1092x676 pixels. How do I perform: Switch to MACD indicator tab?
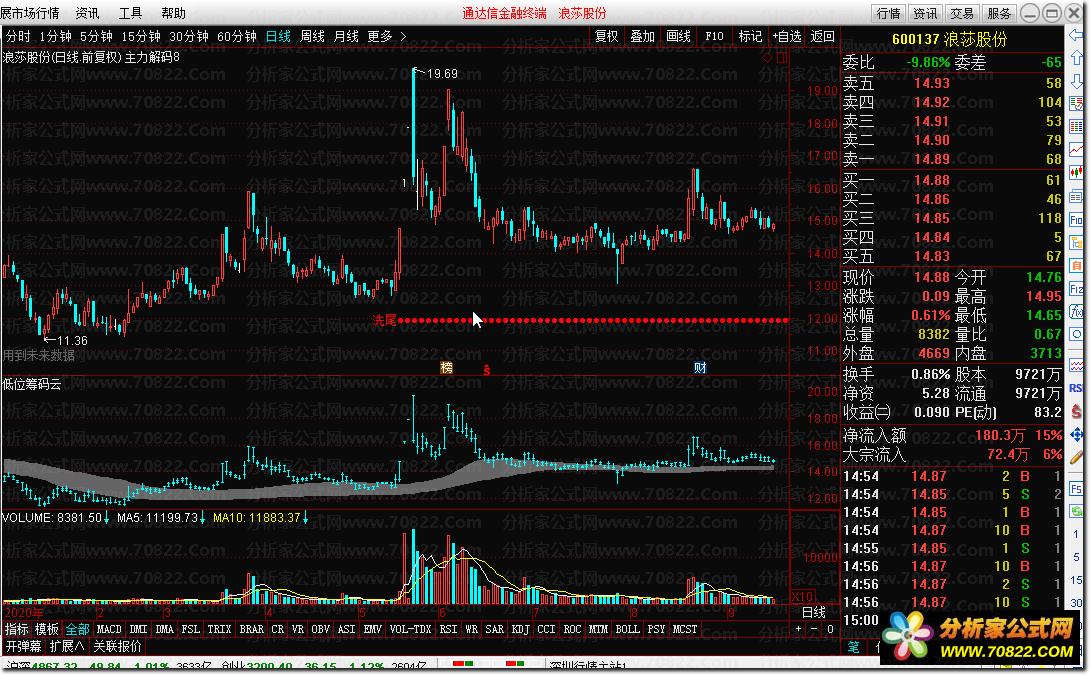[x=109, y=629]
